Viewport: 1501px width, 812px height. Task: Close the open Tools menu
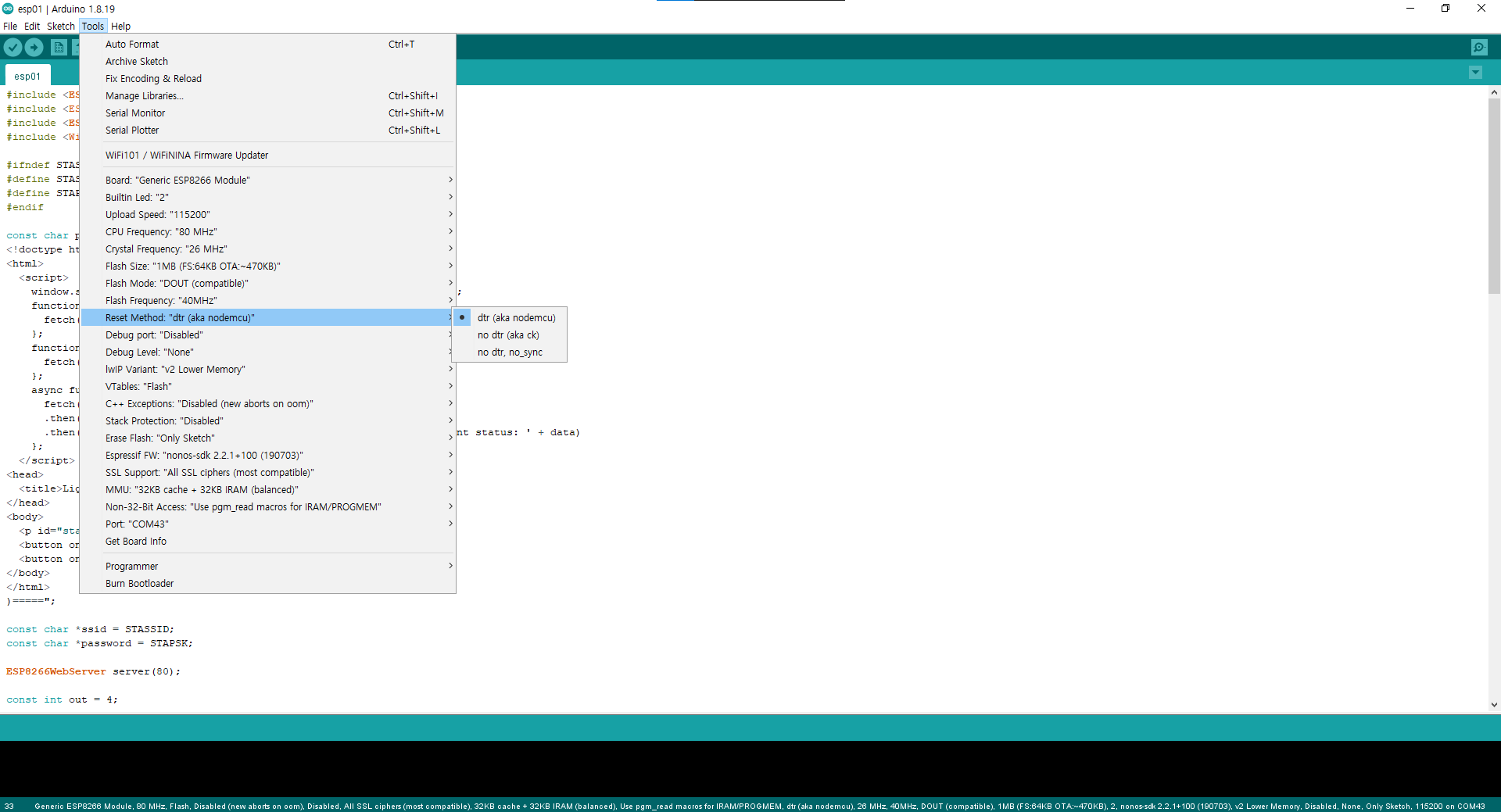(x=93, y=26)
